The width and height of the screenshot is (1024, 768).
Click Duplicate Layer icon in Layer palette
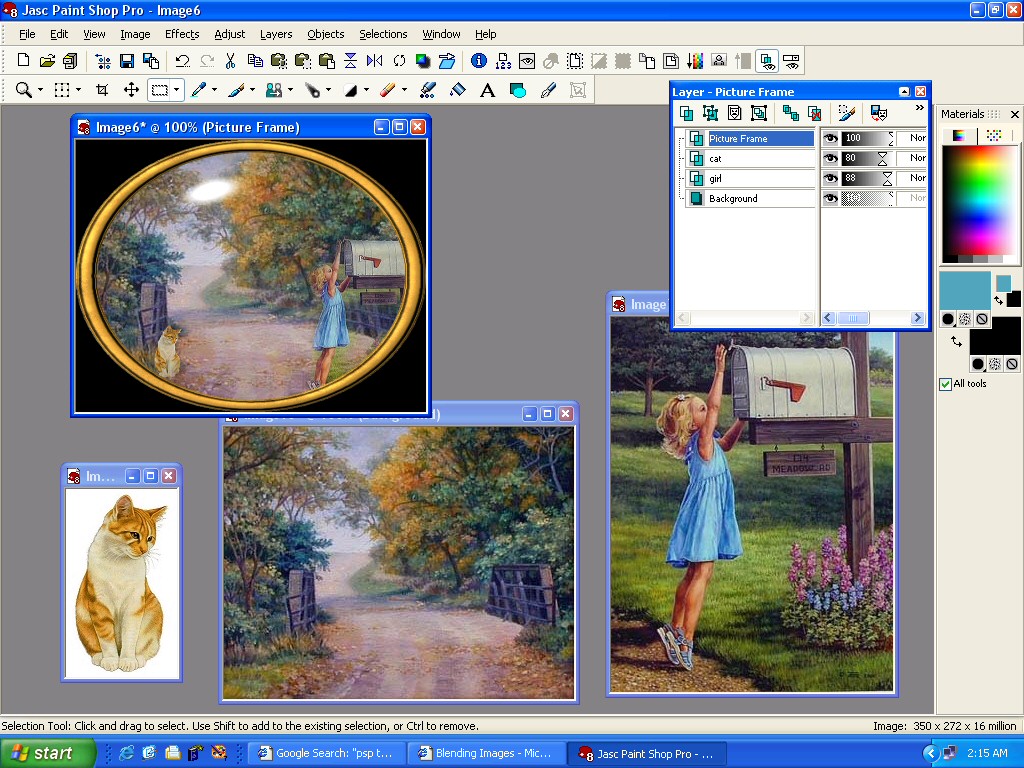pyautogui.click(x=790, y=113)
